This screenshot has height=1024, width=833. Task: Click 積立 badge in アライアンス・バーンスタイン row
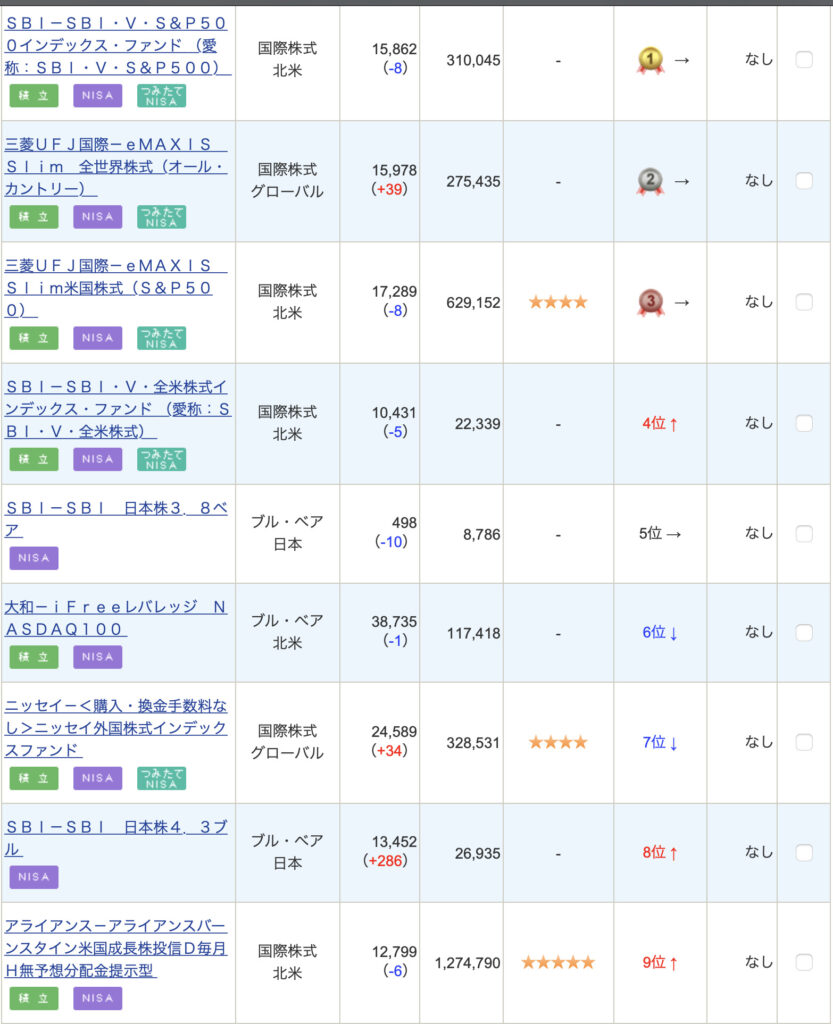coord(34,999)
